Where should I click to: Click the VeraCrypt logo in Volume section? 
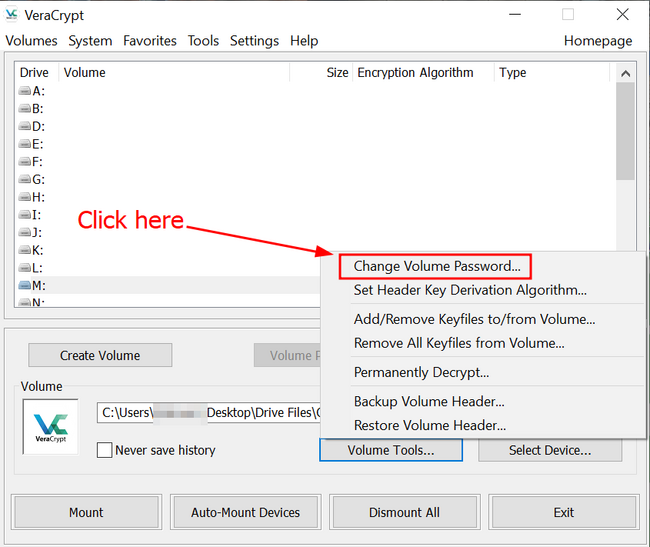click(51, 427)
